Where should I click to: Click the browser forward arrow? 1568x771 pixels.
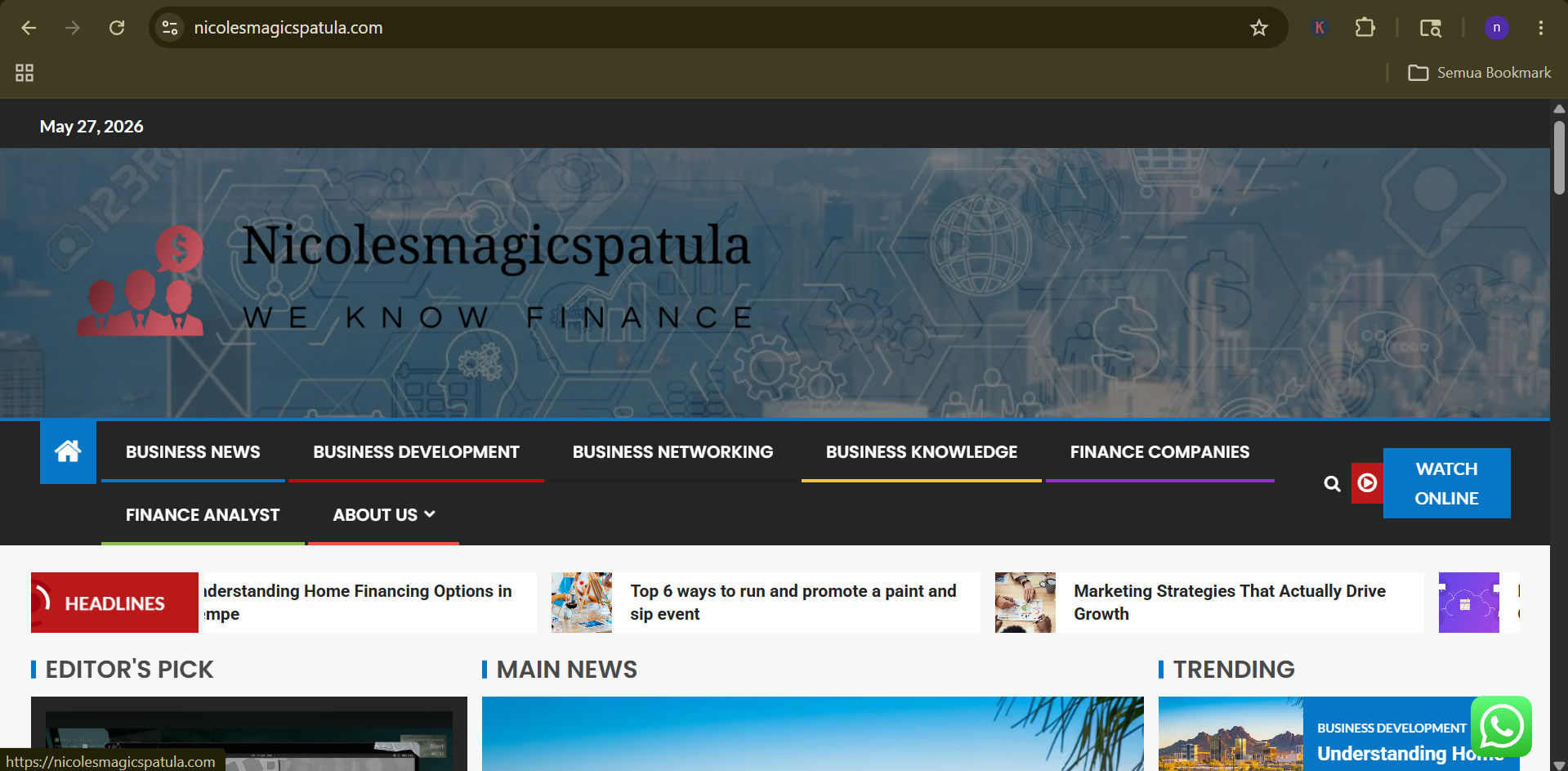pos(73,28)
